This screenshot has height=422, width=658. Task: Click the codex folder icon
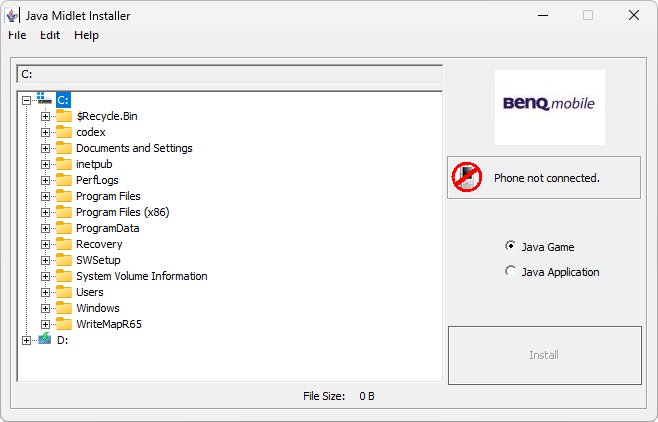coord(64,132)
